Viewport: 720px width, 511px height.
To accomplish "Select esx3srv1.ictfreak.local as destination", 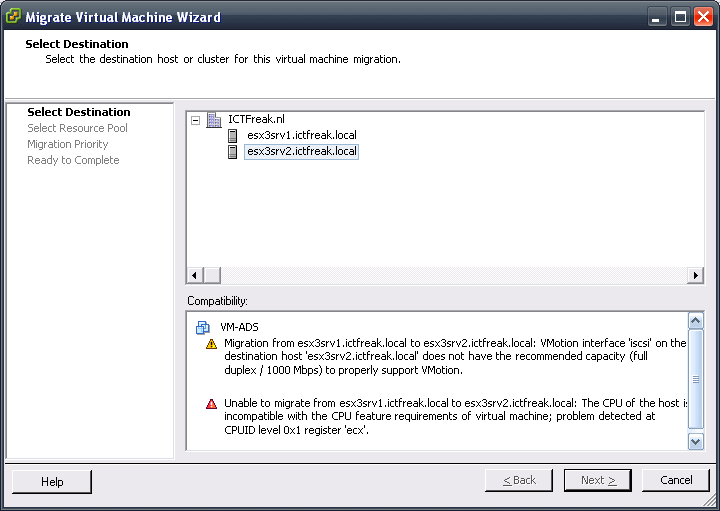I will pos(301,135).
